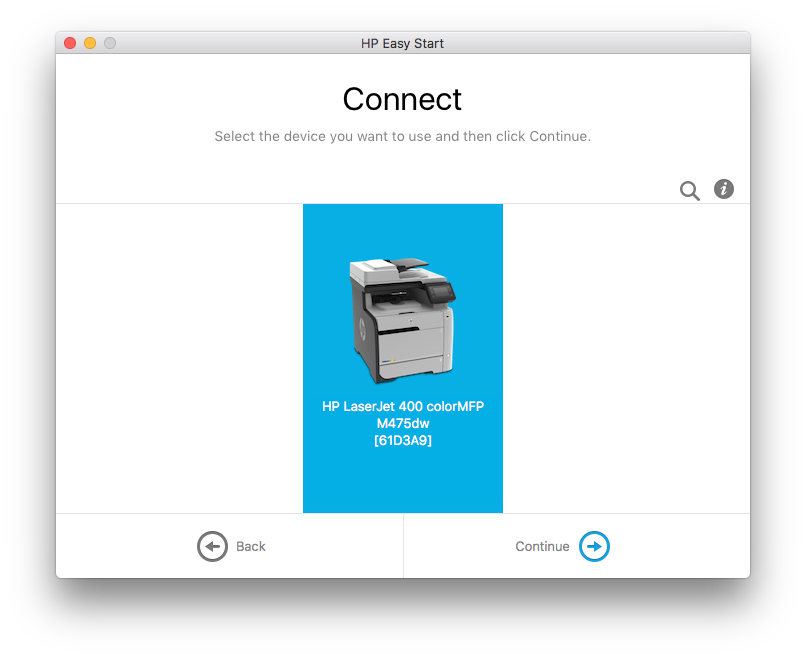Screen dimensions: 806x658
Task: Close the HP Easy Start window
Action: [x=70, y=43]
